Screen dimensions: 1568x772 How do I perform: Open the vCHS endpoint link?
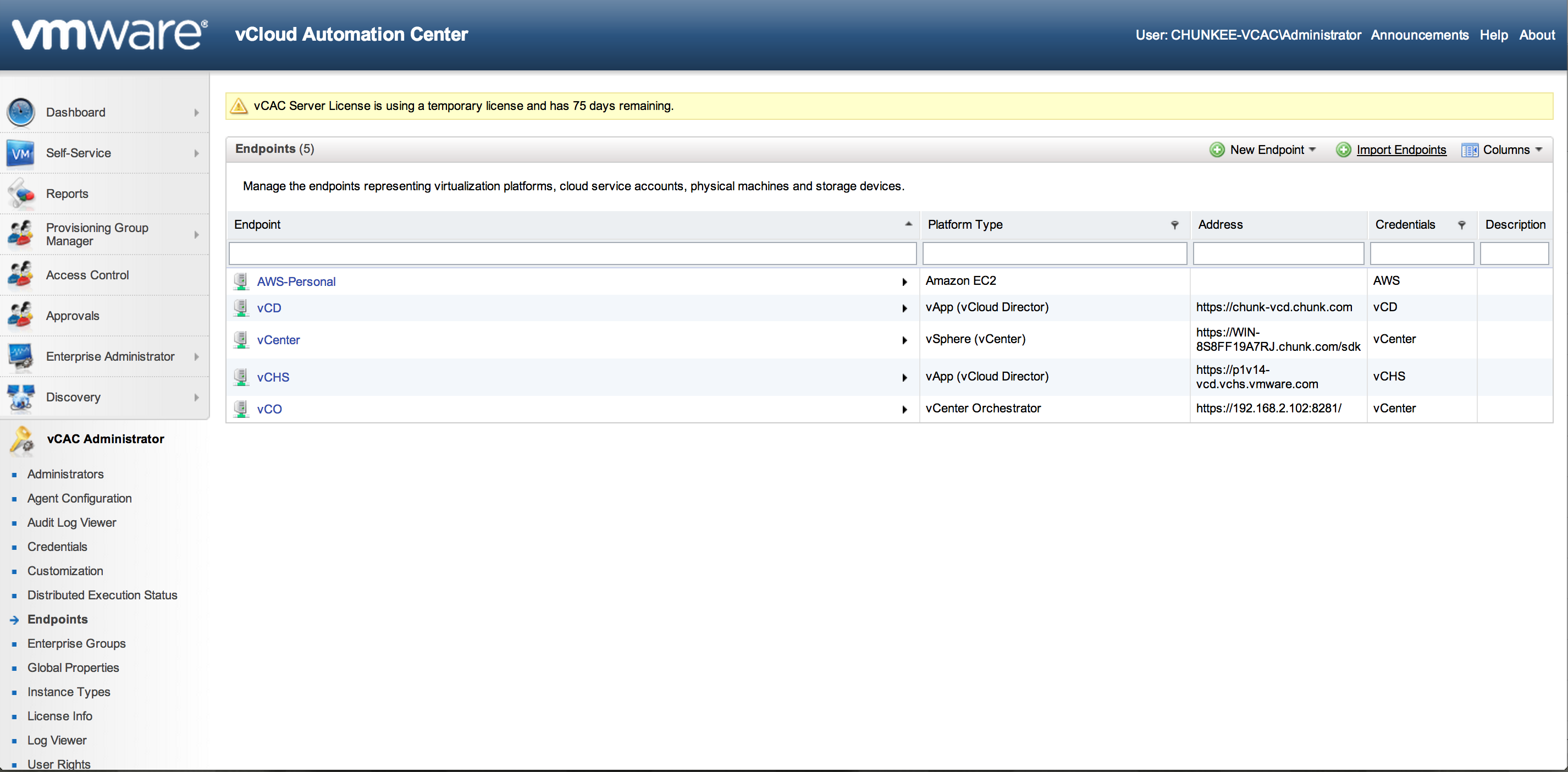pyautogui.click(x=273, y=377)
